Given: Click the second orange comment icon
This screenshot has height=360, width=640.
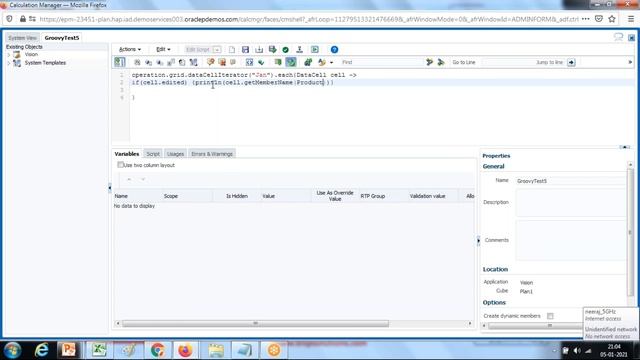Looking at the screenshot, I should [x=222, y=62].
